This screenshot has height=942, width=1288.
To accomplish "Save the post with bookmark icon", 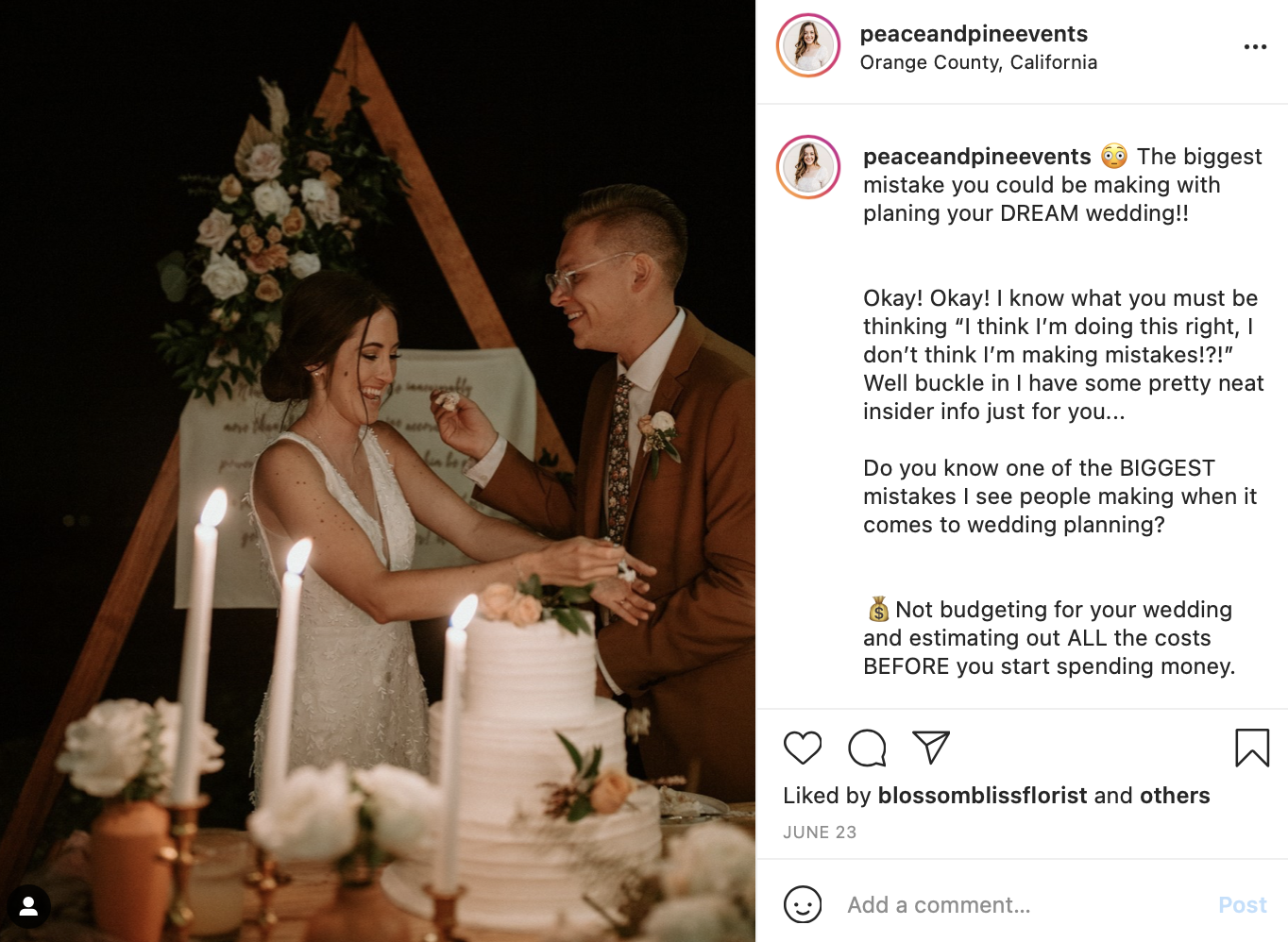I will (1252, 748).
